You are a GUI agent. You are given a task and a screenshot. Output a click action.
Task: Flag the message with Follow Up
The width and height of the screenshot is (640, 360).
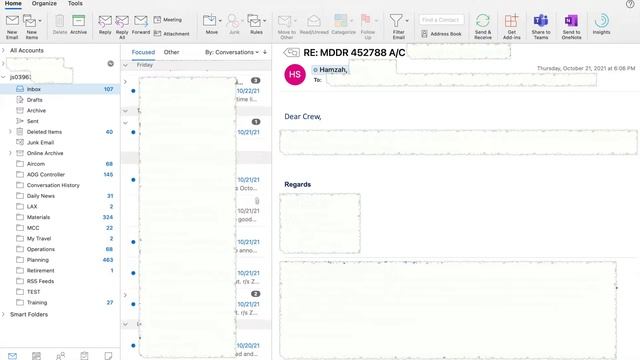[x=368, y=27]
